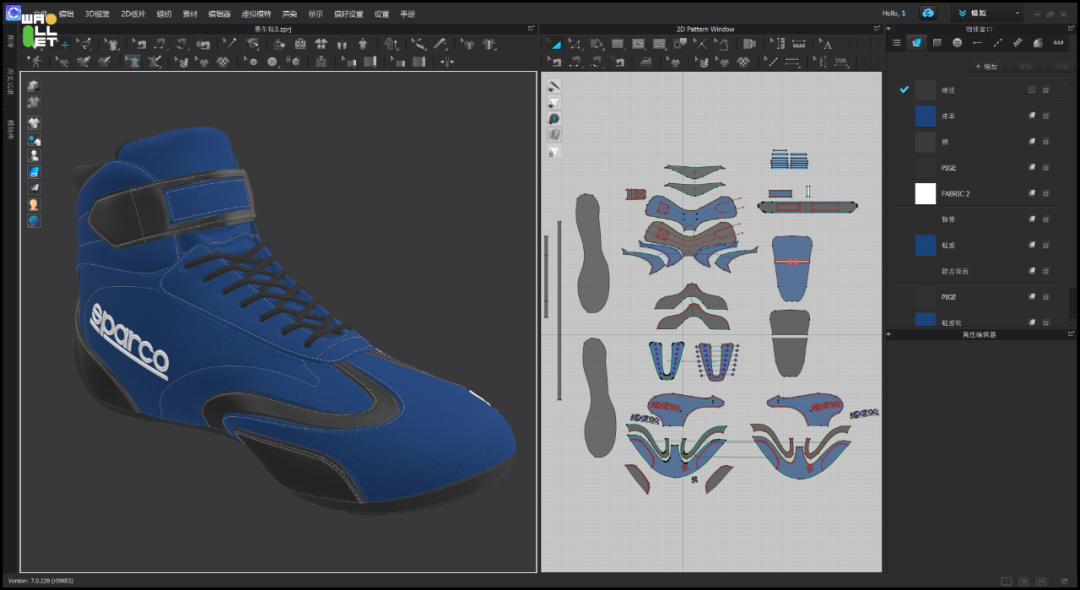Click the avatar display icon in 3D viewport sidebar
This screenshot has height=590, width=1080.
point(34,204)
